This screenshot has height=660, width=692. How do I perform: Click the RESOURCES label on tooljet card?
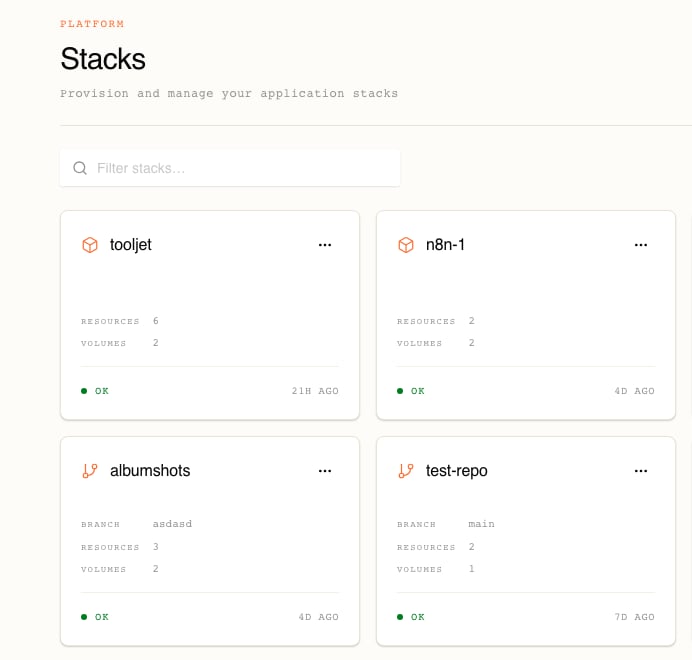pyautogui.click(x=110, y=321)
